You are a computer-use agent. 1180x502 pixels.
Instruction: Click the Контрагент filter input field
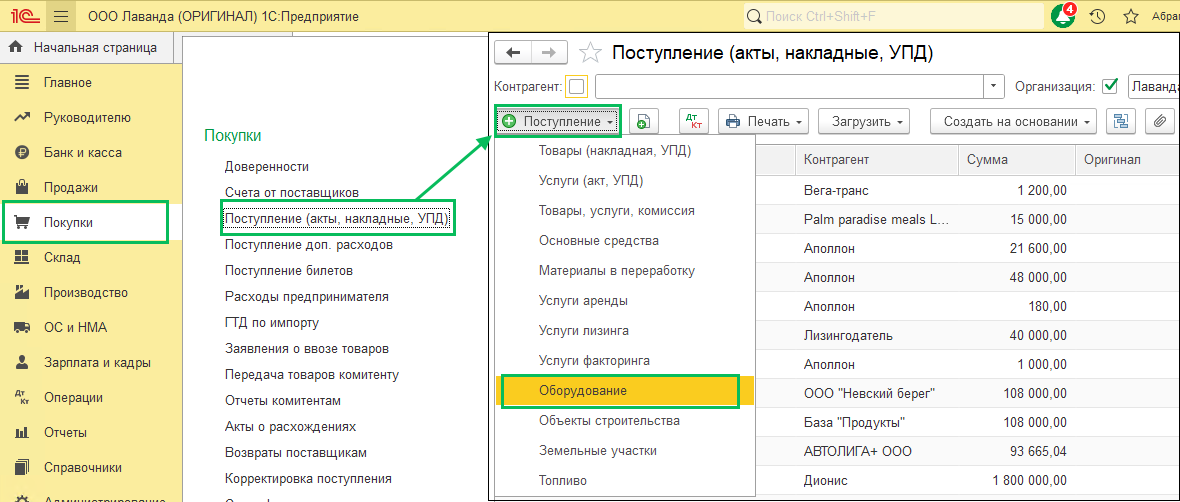[x=790, y=87]
